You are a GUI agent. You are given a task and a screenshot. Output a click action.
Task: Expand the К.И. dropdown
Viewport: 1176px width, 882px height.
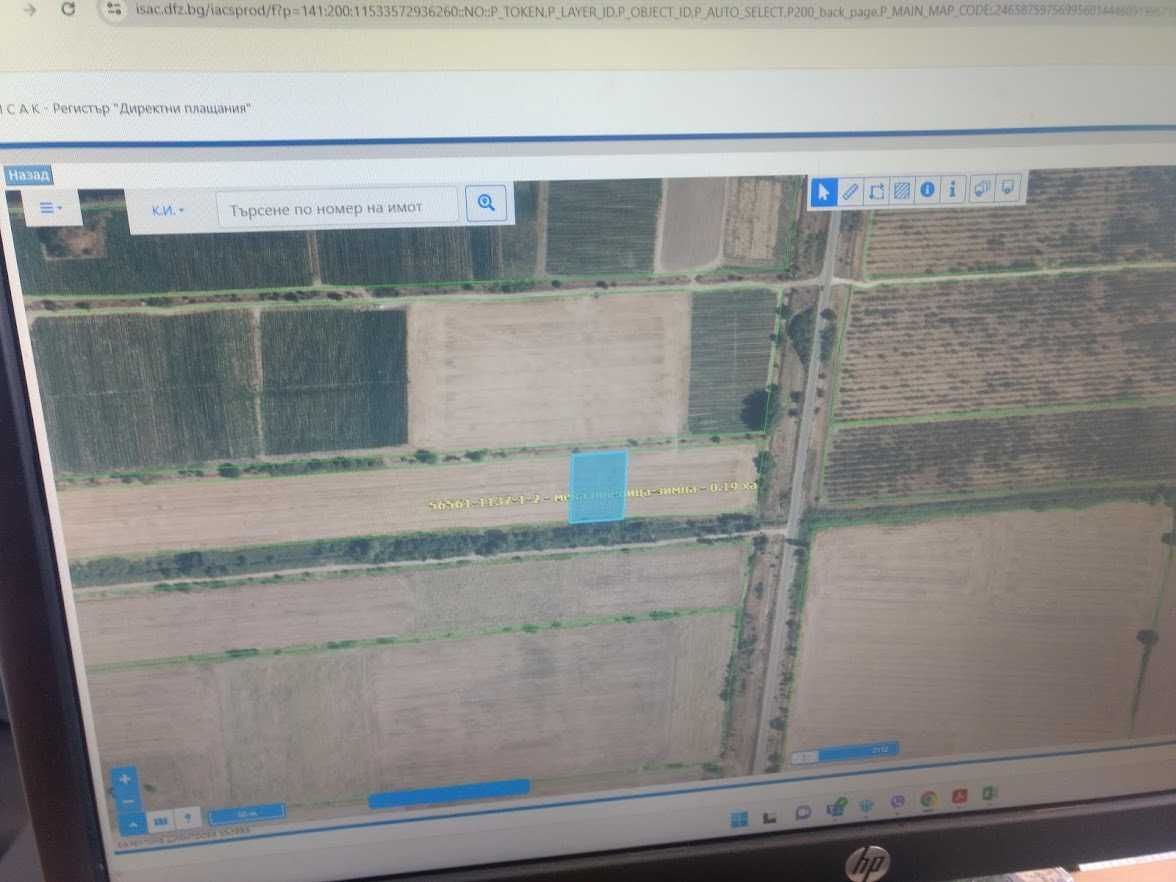[167, 211]
